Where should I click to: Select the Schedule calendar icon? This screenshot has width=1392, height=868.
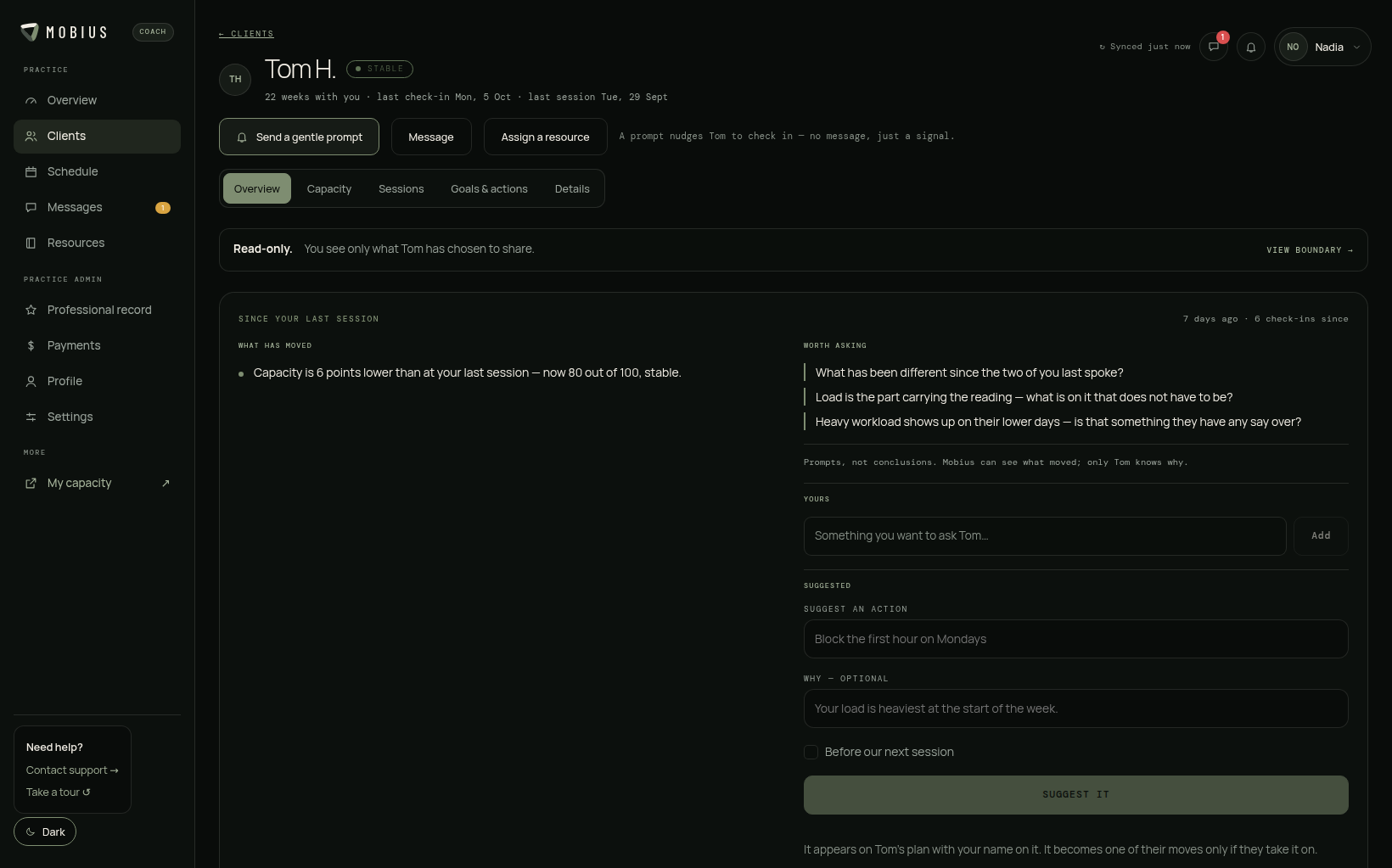pos(31,172)
